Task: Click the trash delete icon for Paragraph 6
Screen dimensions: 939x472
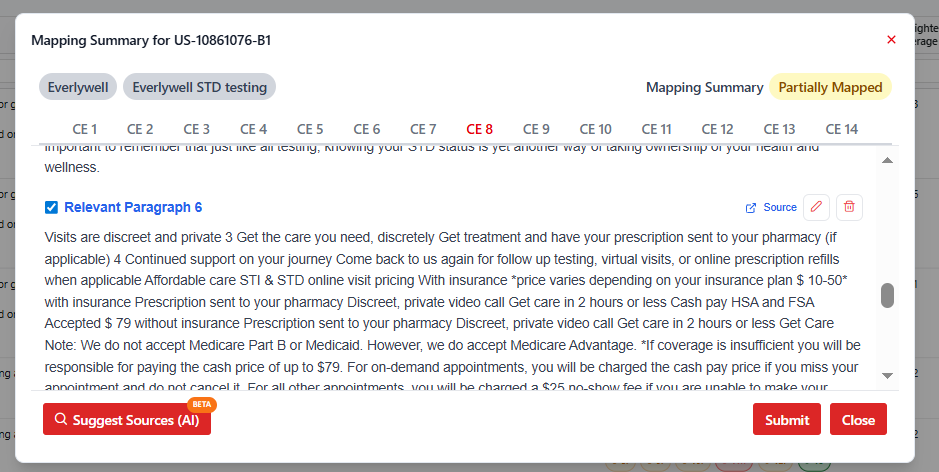Action: click(849, 207)
